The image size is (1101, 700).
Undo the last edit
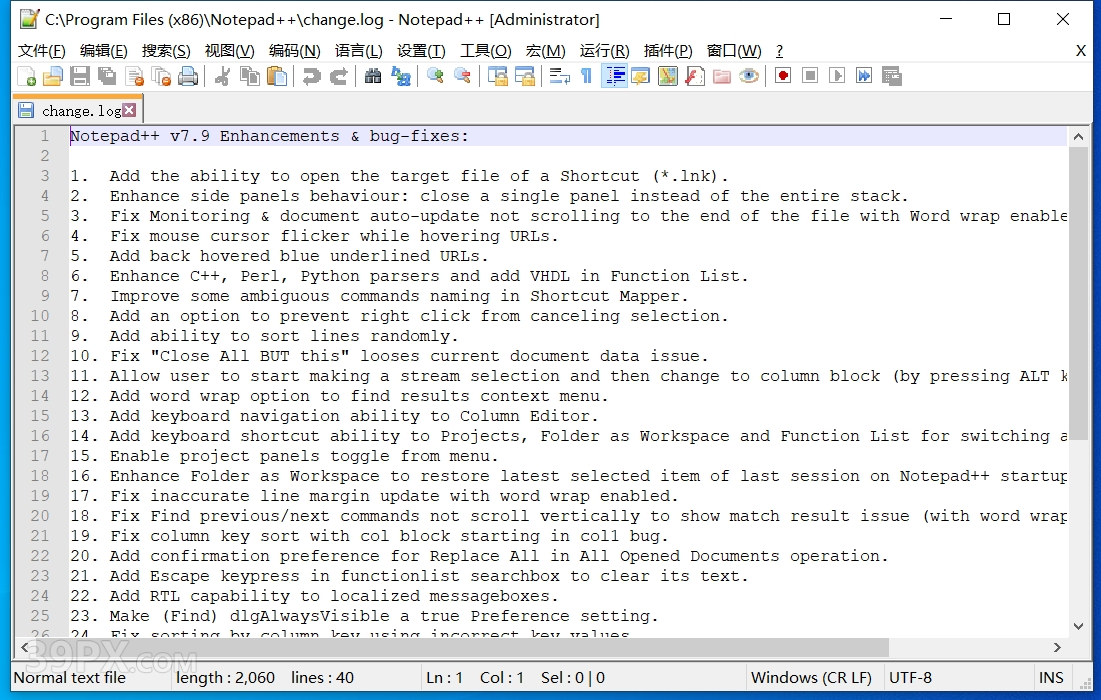pyautogui.click(x=311, y=76)
